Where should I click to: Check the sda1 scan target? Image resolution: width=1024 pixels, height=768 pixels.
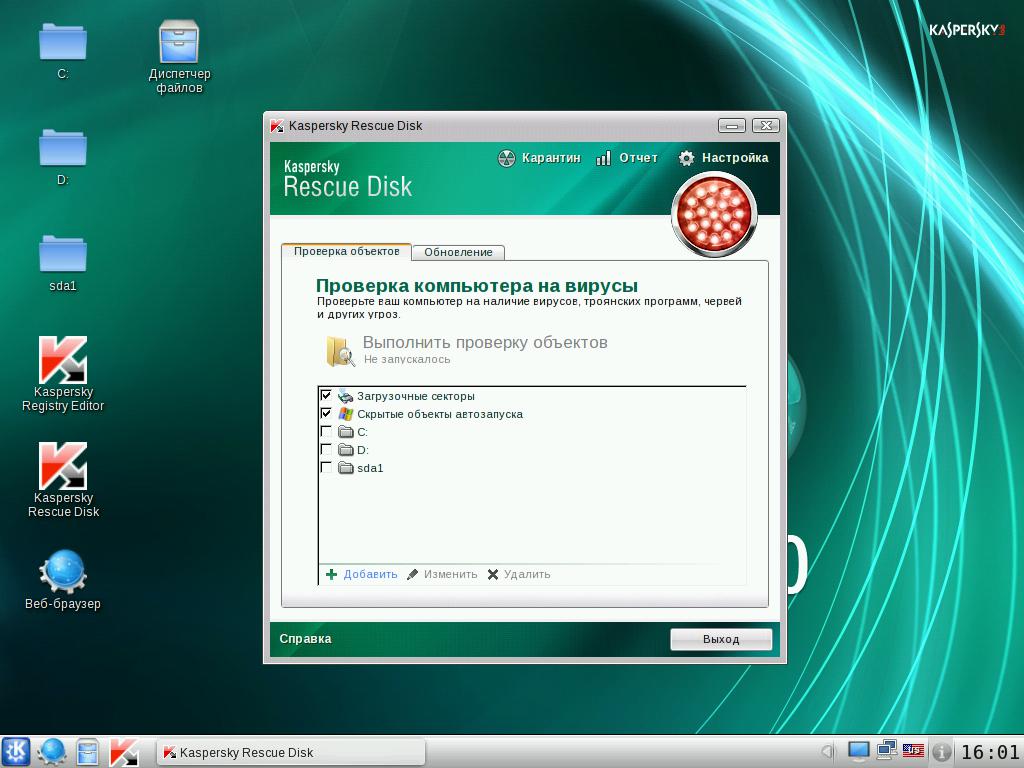pos(327,468)
